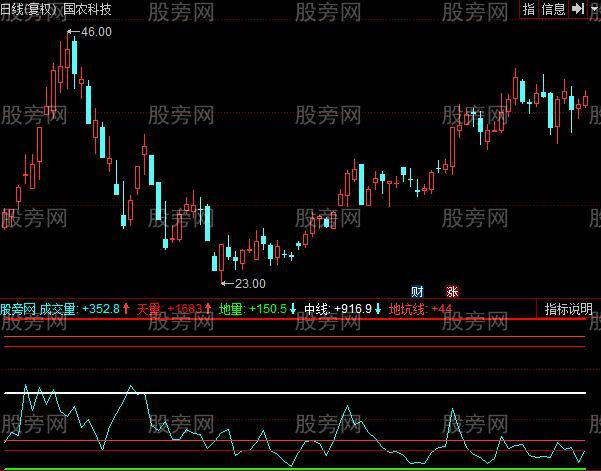Click the 46.00 high price marker

click(x=94, y=32)
